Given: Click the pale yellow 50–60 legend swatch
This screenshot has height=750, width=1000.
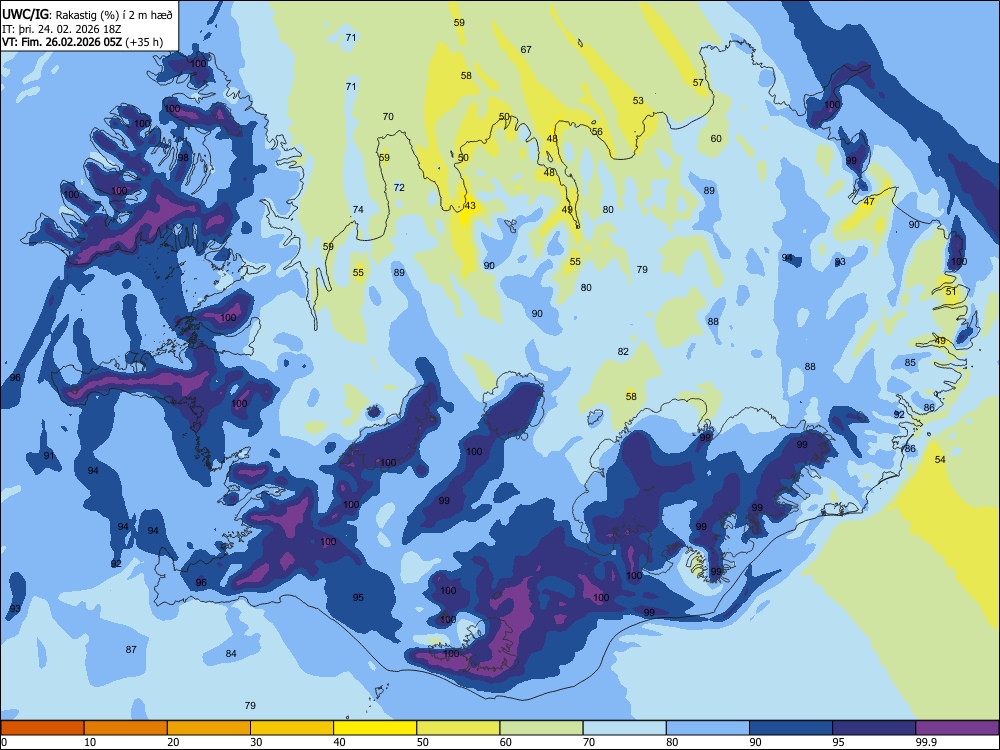Looking at the screenshot, I should (458, 728).
